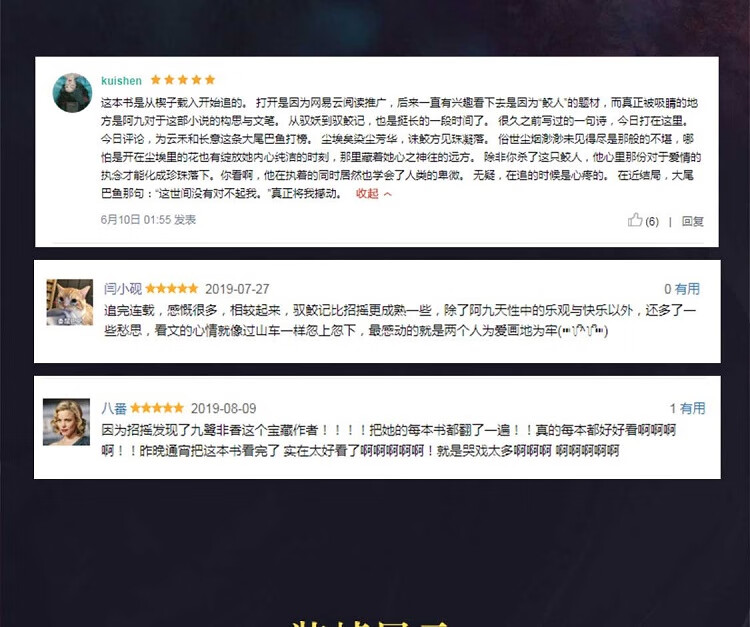Mark 八番's review as 有用

pos(687,408)
